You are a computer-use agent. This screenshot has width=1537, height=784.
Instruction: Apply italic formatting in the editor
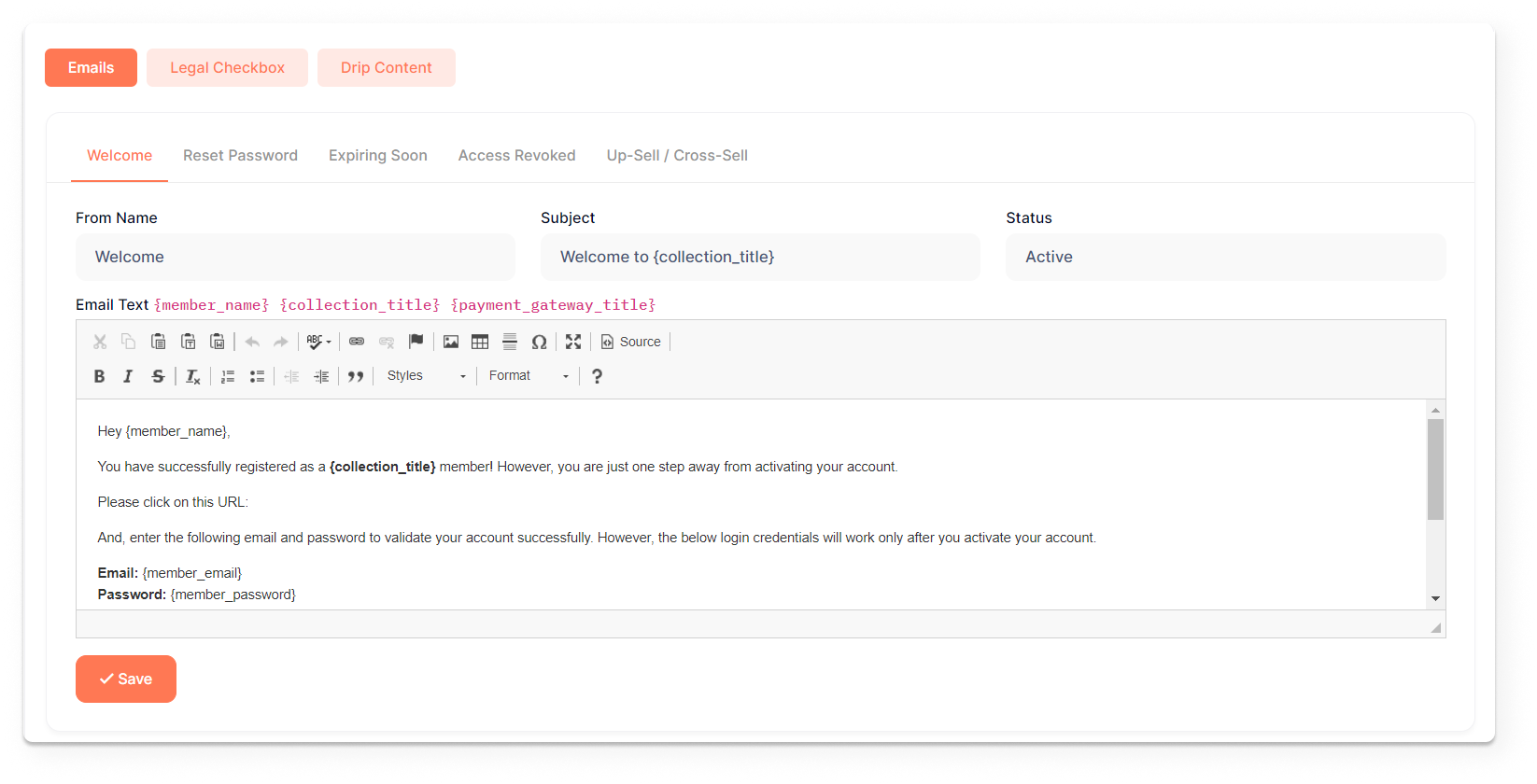[x=128, y=376]
